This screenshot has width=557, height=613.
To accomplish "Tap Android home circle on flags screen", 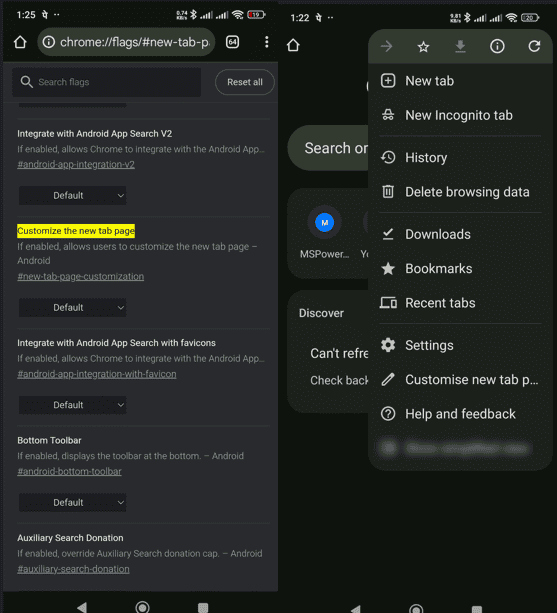I will point(142,607).
